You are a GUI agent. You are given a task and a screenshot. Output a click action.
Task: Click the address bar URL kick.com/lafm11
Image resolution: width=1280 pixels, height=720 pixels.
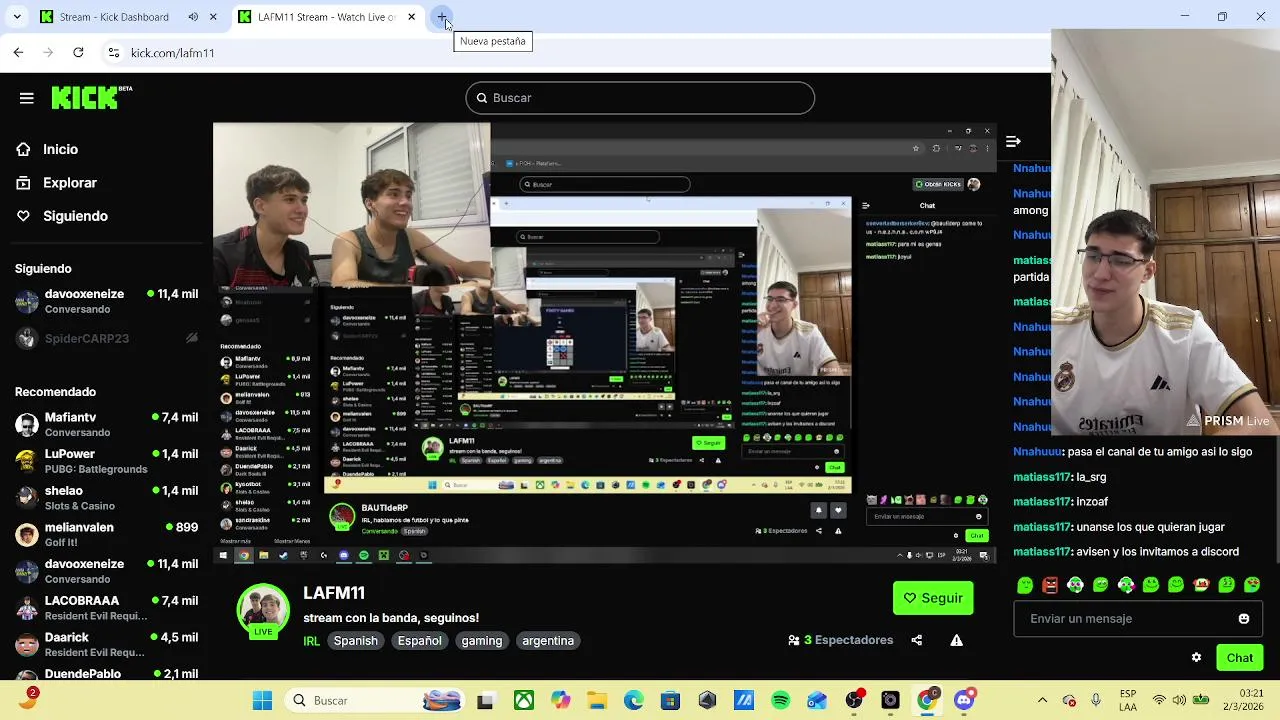pos(172,53)
